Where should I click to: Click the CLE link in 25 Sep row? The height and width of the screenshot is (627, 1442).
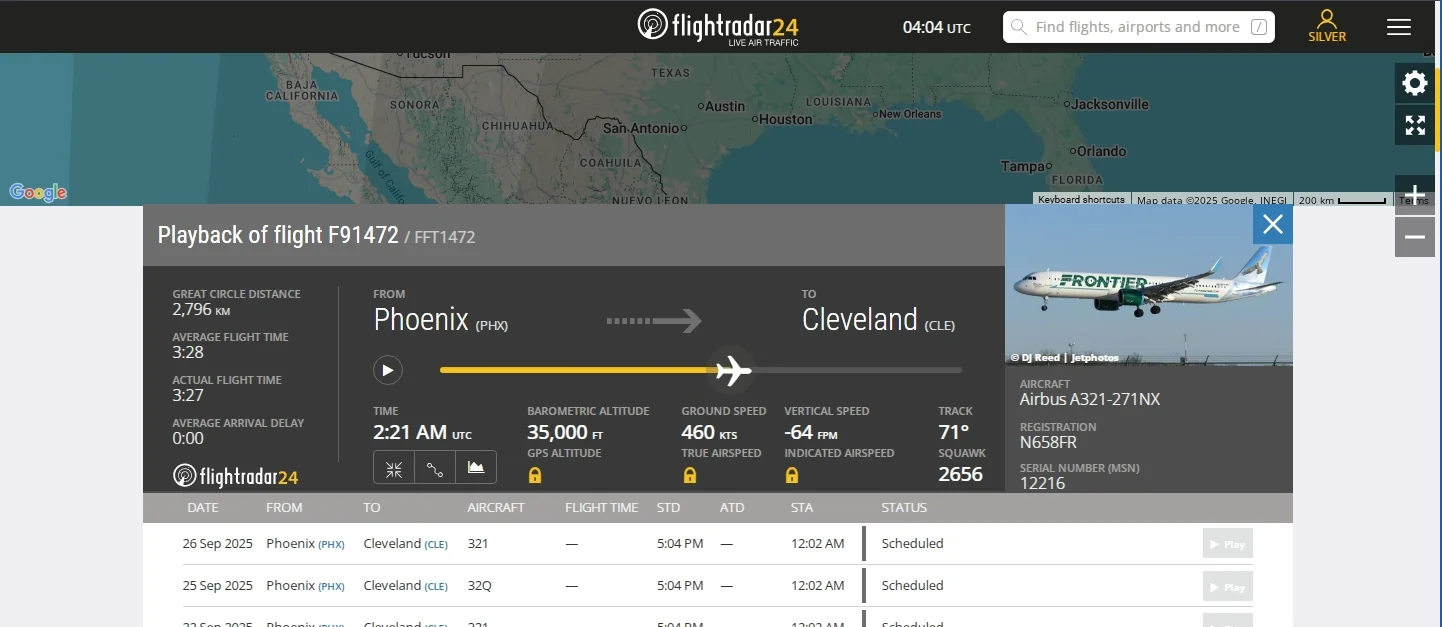(x=436, y=586)
